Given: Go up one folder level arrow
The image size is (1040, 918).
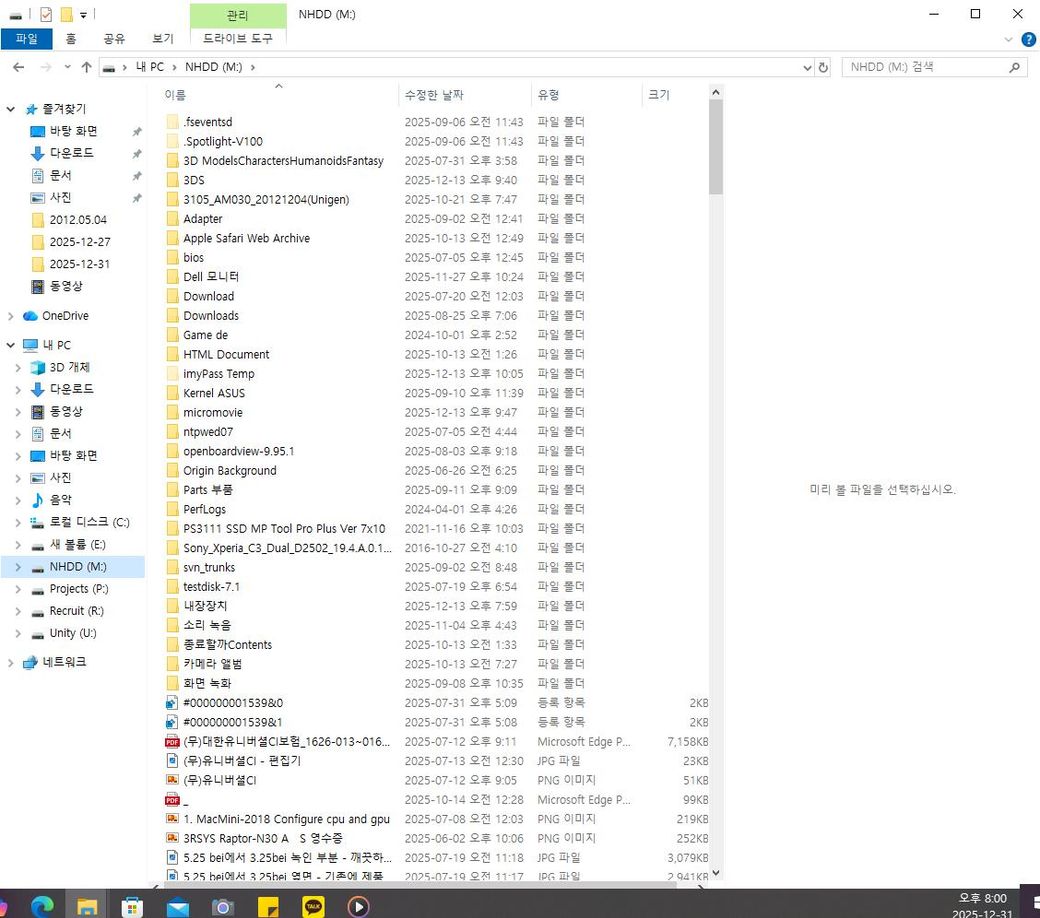Looking at the screenshot, I should tap(86, 67).
